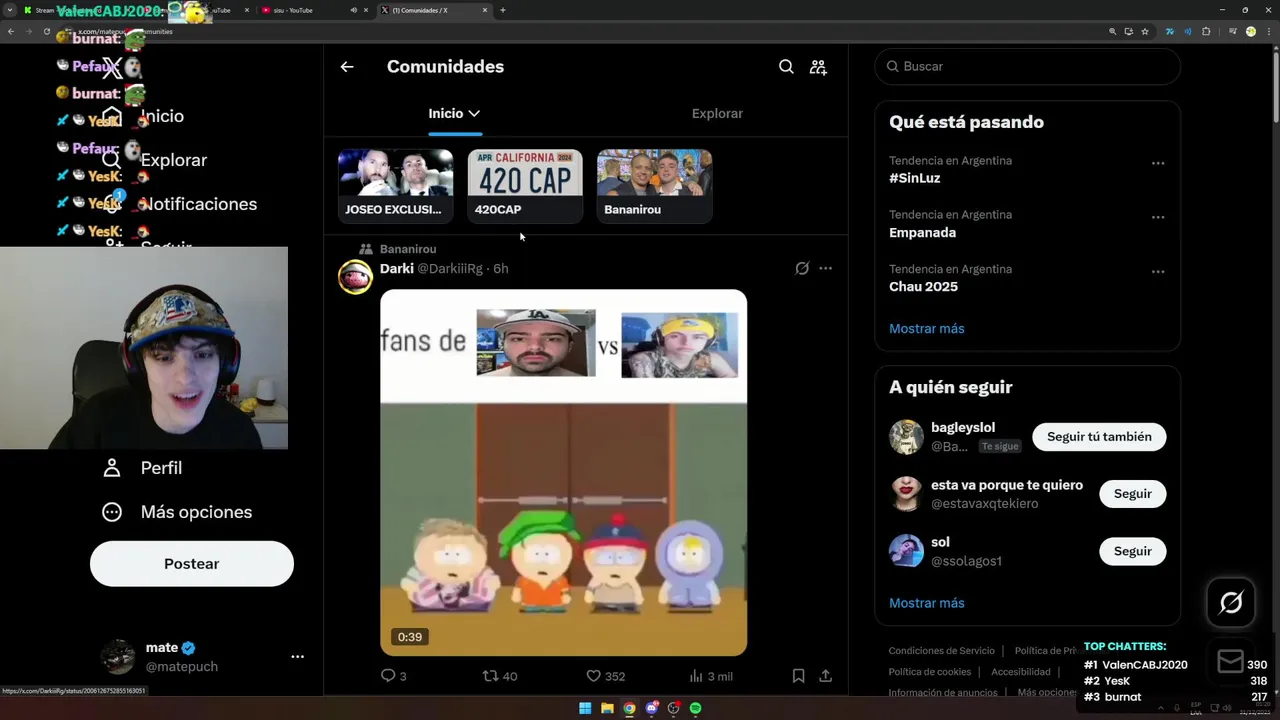This screenshot has width=1280, height=720.
Task: Open Darki's profile name link
Action: pyautogui.click(x=397, y=268)
